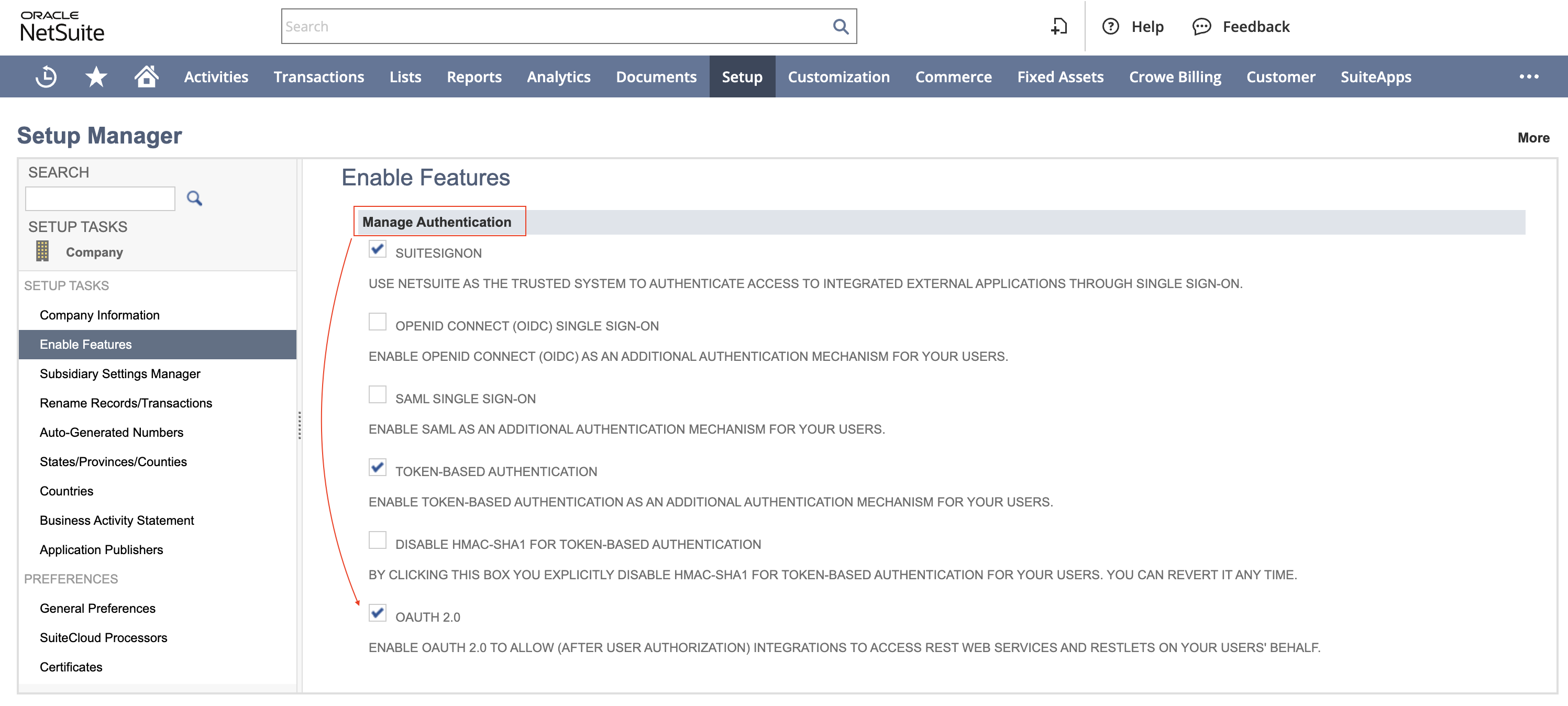Toggle the OAuth 2.0 checkbox
This screenshot has height=706, width=1568.
tap(378, 613)
